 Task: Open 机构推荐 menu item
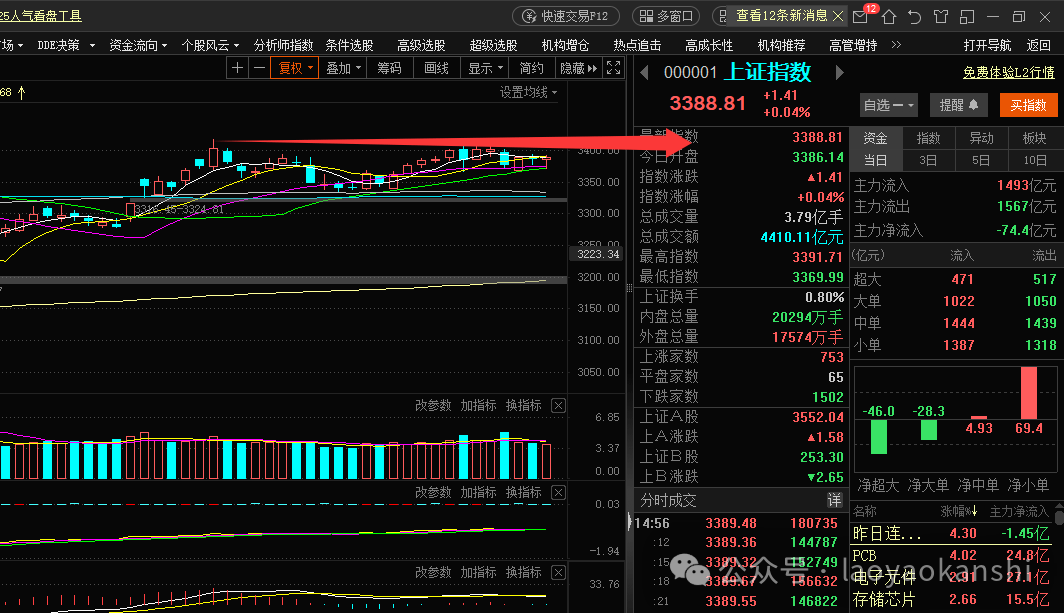[781, 45]
